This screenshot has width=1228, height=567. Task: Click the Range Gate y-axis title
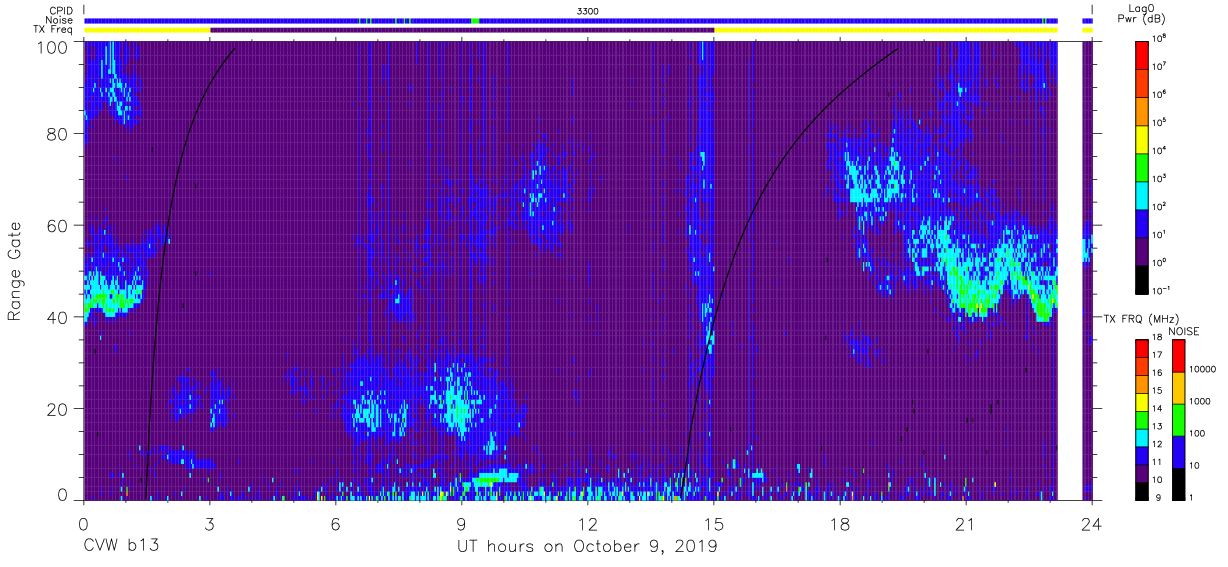(15, 270)
